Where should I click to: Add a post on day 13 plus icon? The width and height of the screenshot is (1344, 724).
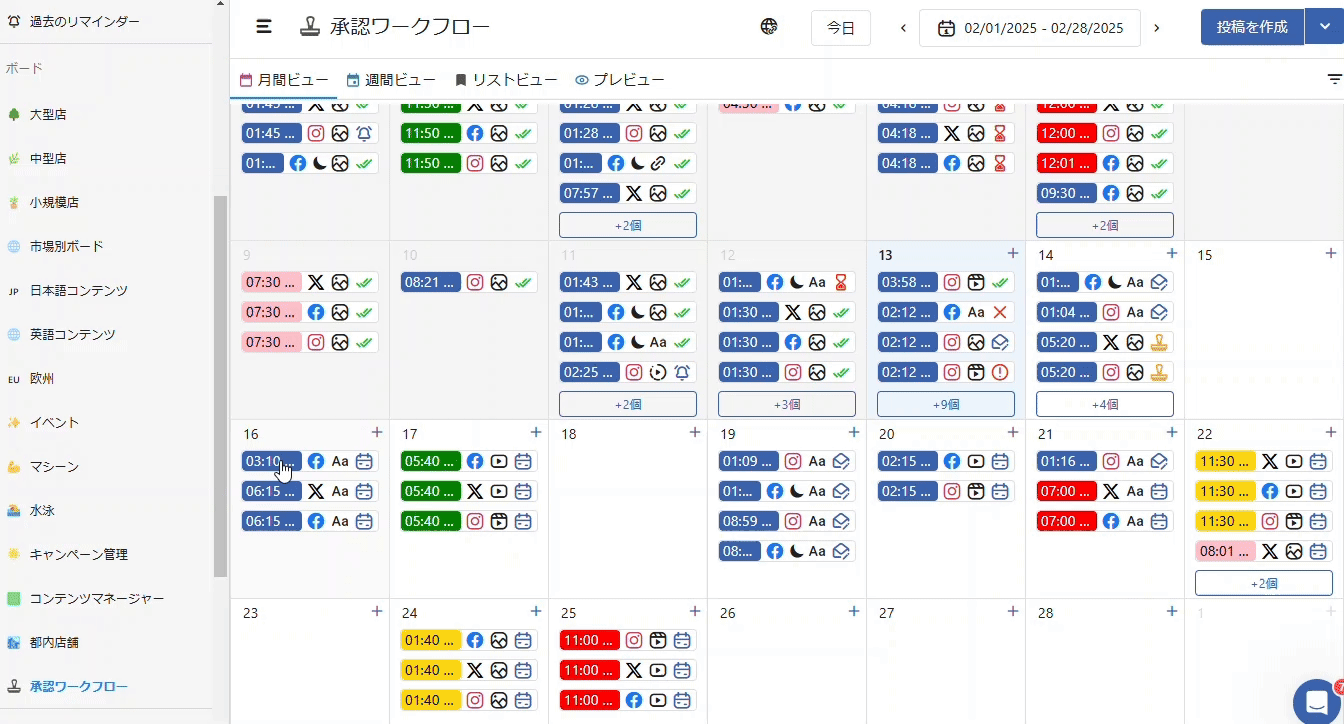[x=1012, y=254]
